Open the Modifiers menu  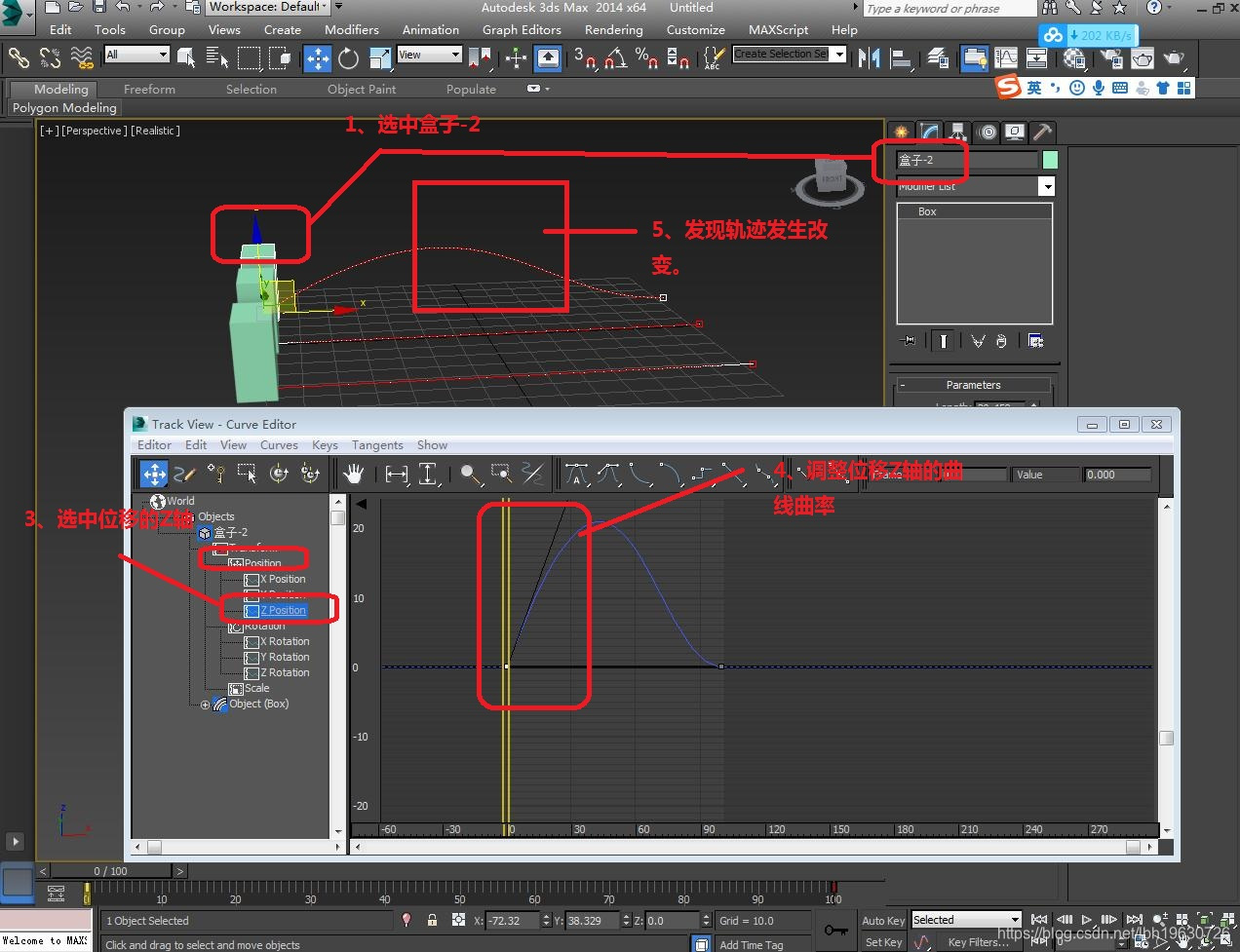(x=352, y=30)
